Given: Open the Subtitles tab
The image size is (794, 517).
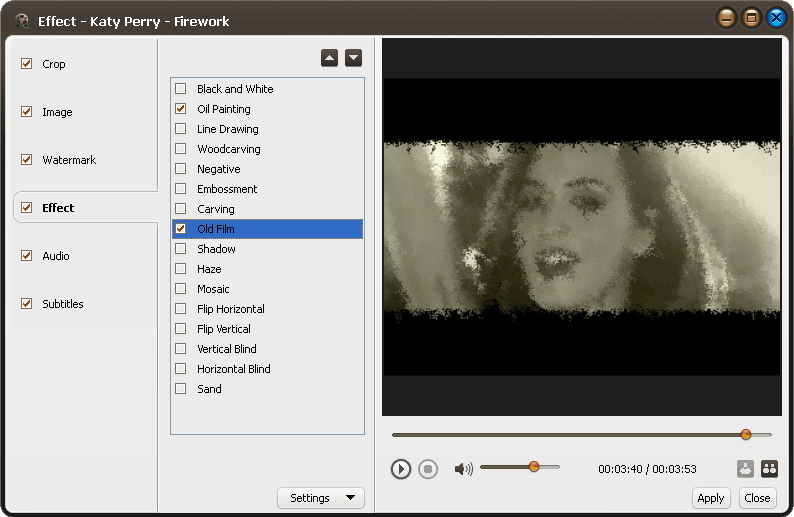Looking at the screenshot, I should pos(63,304).
